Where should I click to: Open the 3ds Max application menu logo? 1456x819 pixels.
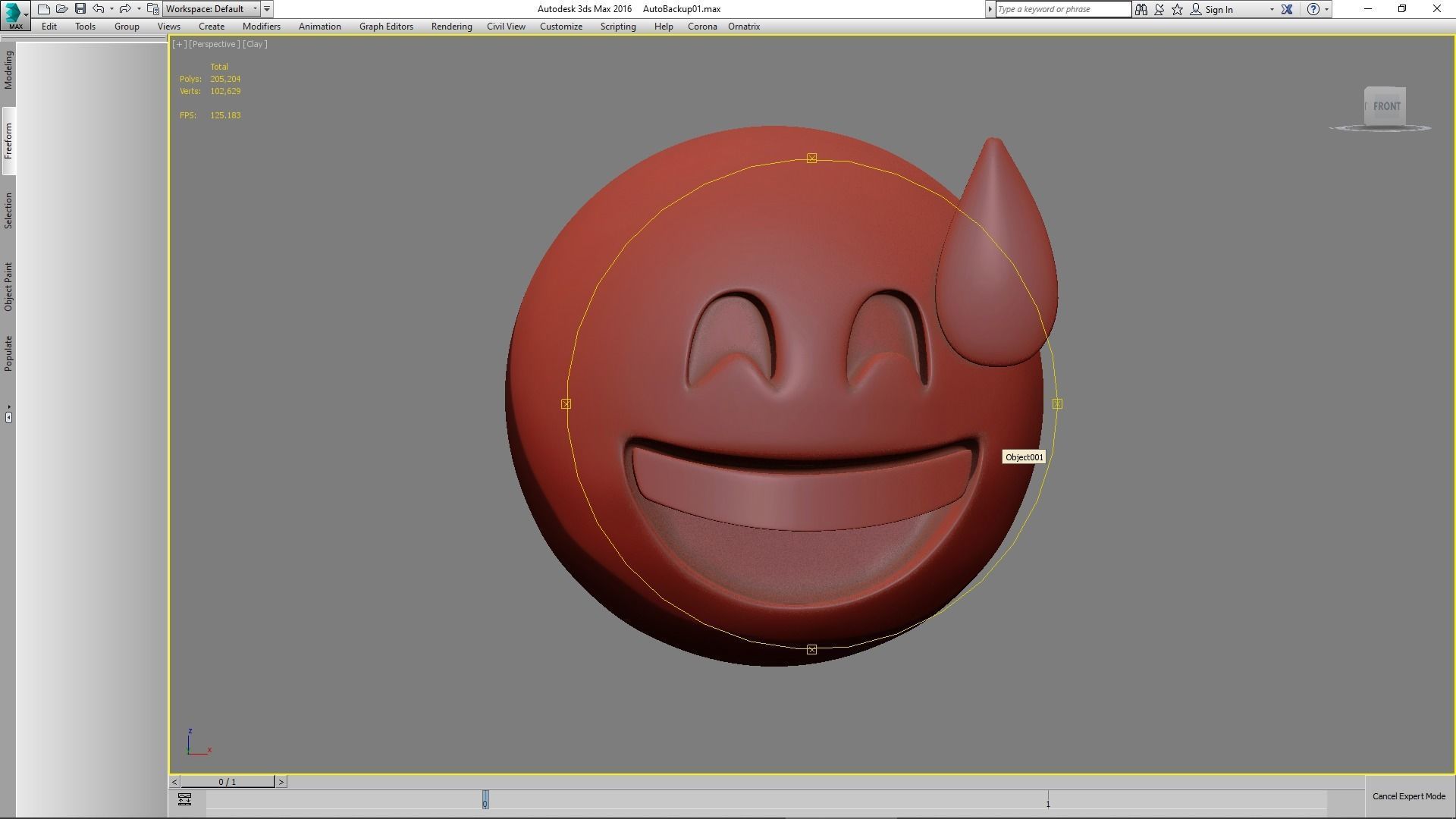point(15,14)
